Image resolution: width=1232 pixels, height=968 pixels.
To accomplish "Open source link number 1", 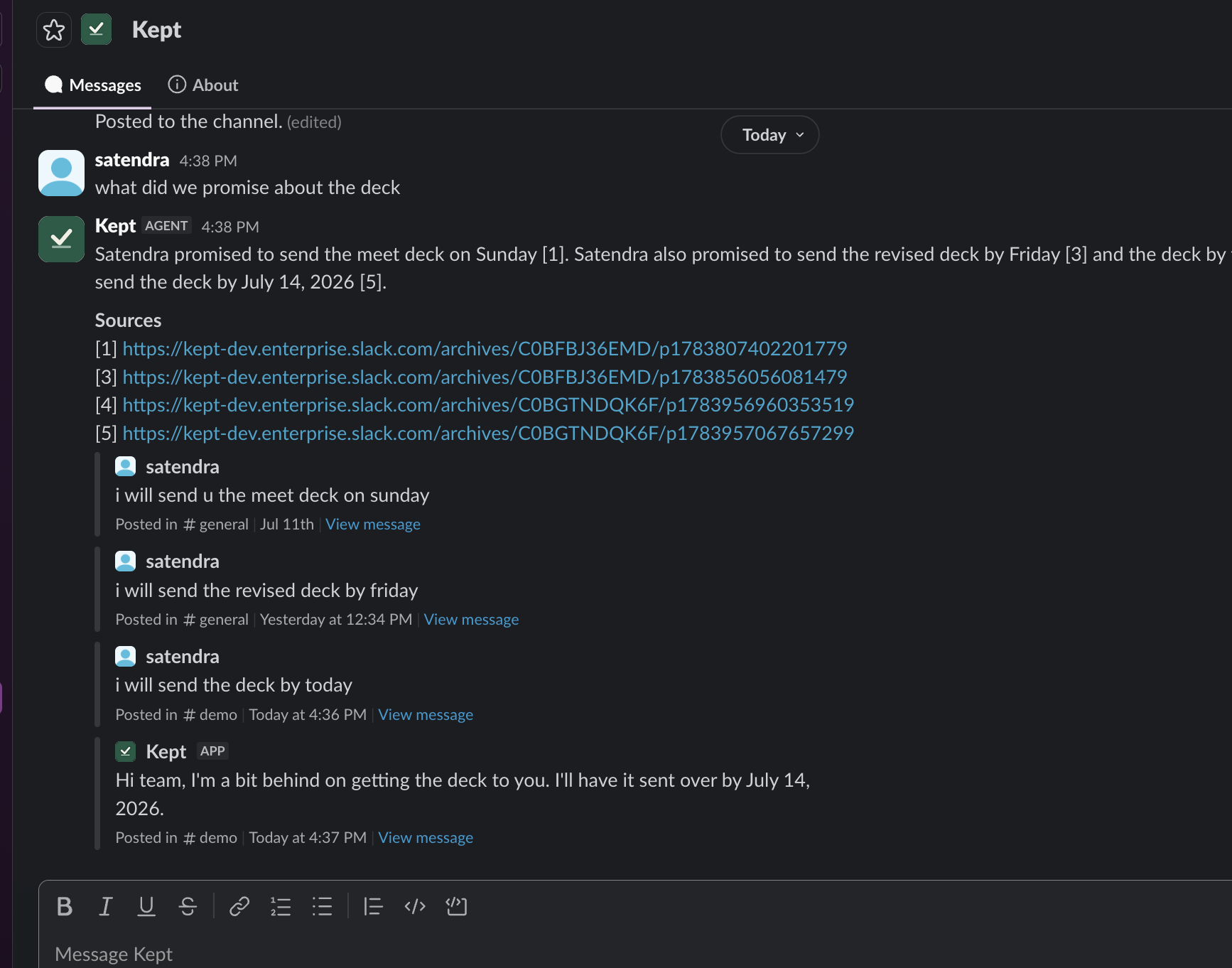I will click(485, 349).
